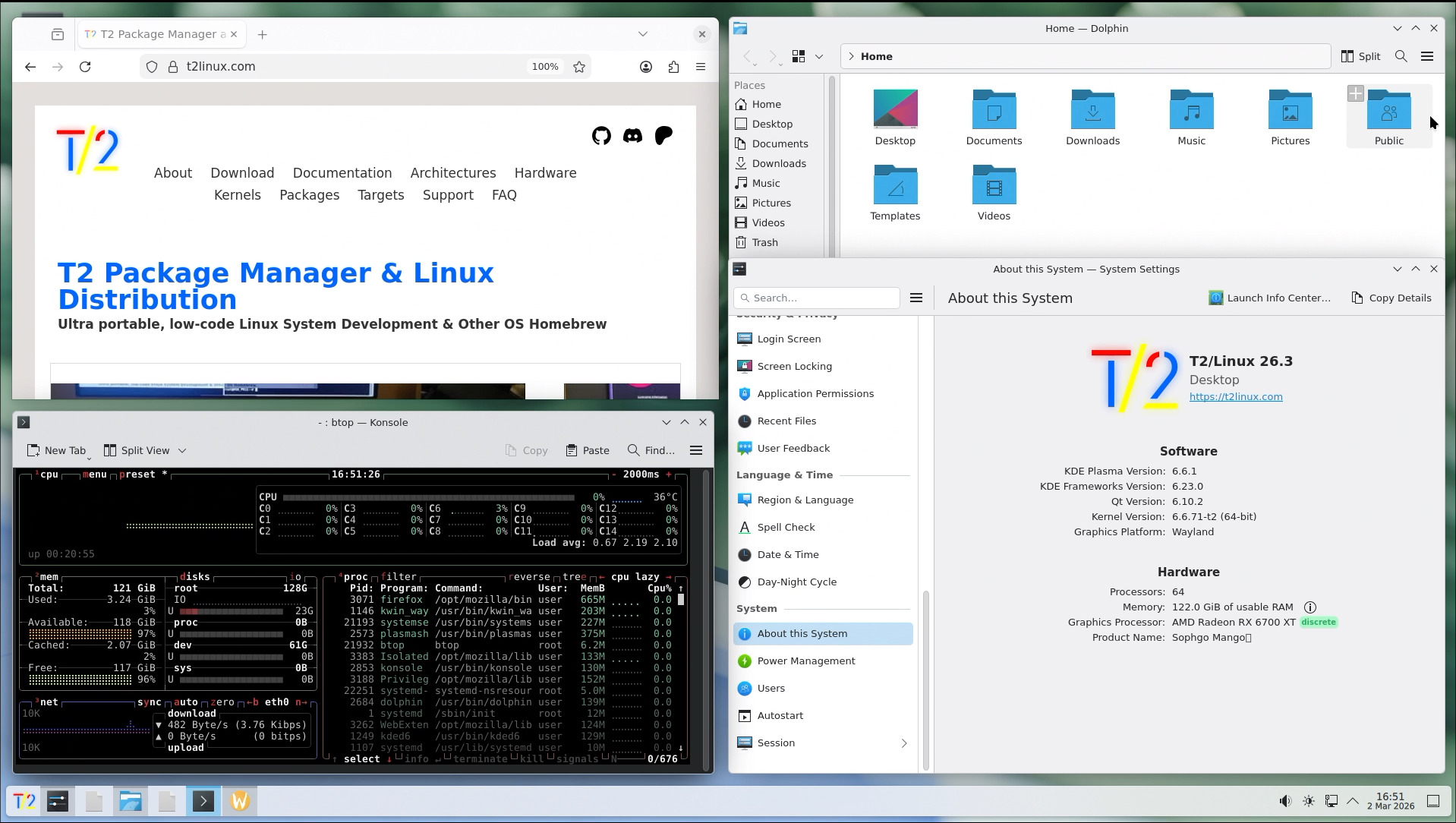
Task: Click the Discord icon on T2 website
Action: [x=632, y=136]
